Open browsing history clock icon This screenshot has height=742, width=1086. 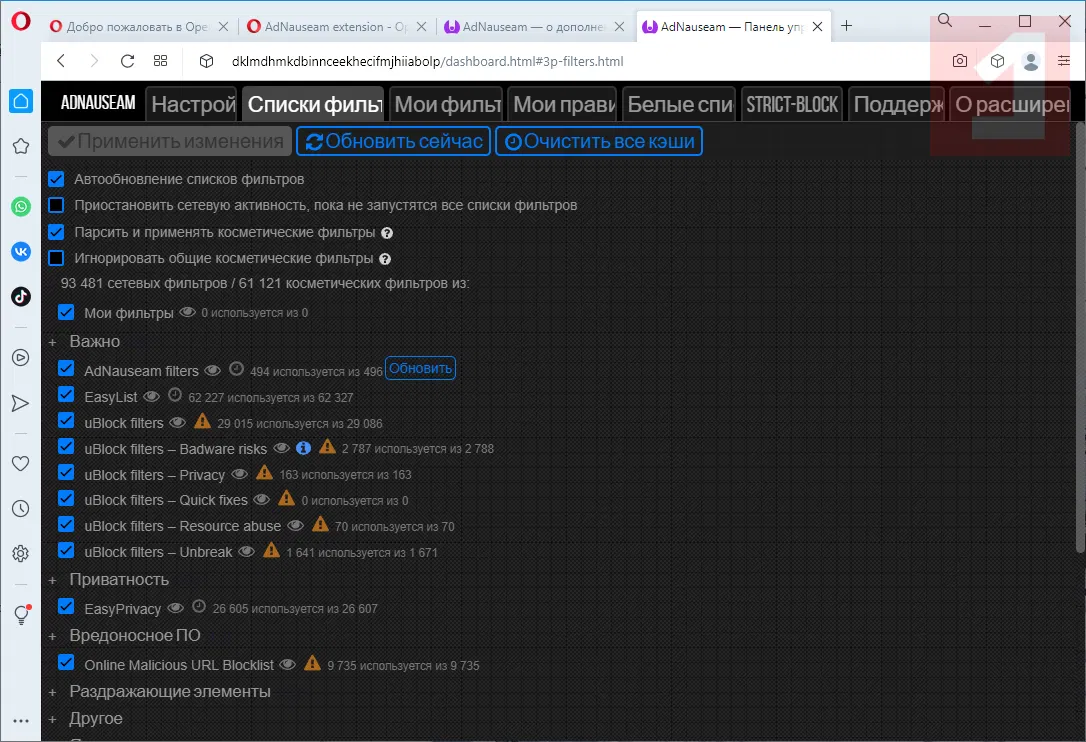coord(21,509)
